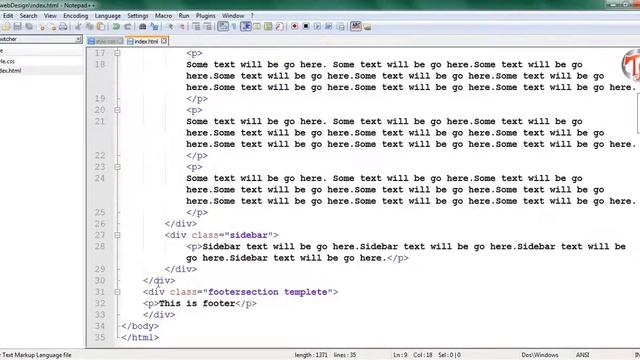This screenshot has height=360, width=640.
Task: Toggle Show All Characters pilcrow icon
Action: pos(234,27)
